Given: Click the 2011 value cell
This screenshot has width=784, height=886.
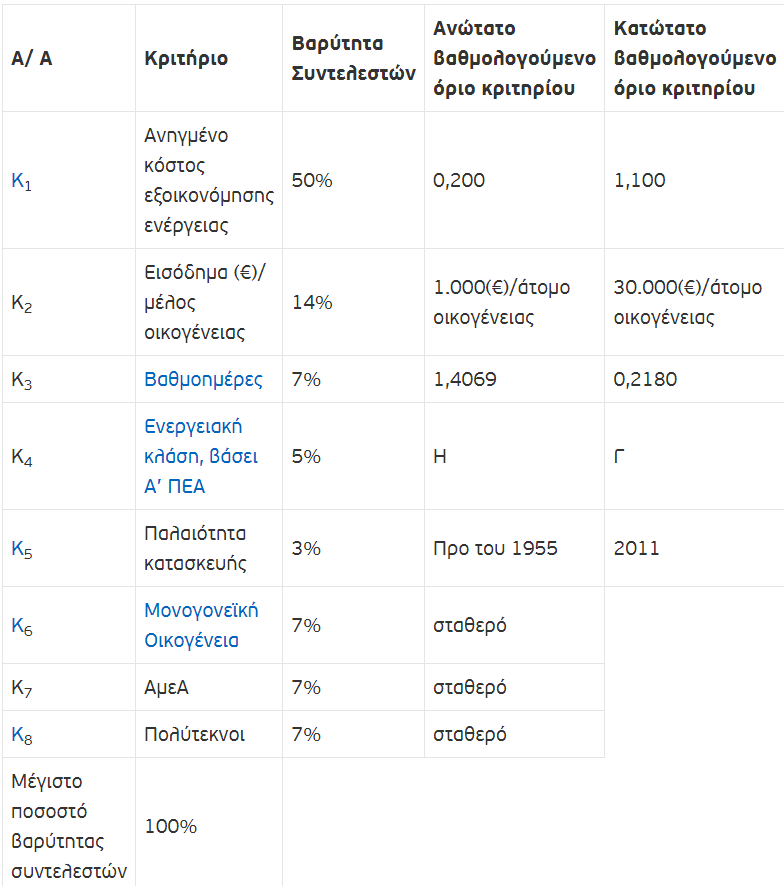Looking at the screenshot, I should coord(637,548).
